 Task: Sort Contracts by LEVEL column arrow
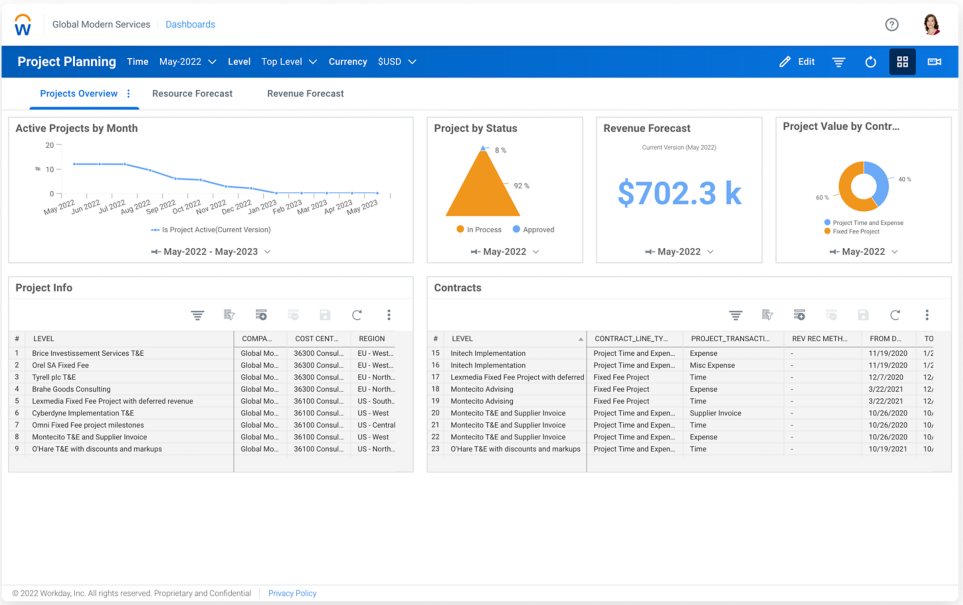tap(580, 339)
